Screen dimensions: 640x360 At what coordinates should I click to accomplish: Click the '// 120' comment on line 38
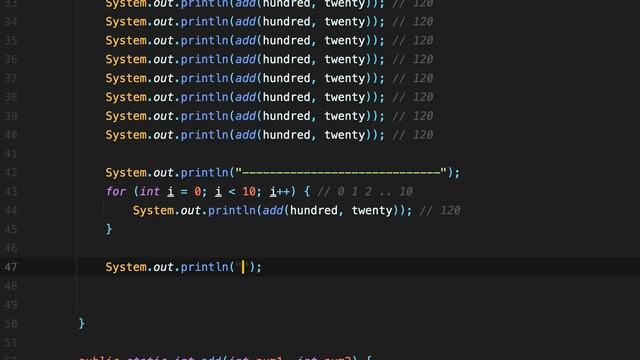click(x=413, y=97)
